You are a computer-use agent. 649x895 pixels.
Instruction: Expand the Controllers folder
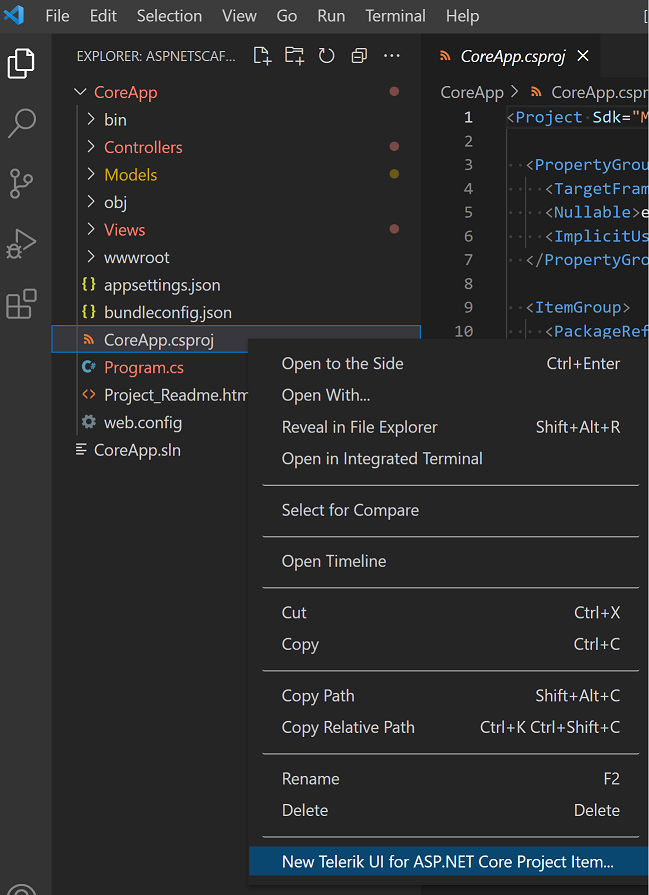click(x=91, y=147)
